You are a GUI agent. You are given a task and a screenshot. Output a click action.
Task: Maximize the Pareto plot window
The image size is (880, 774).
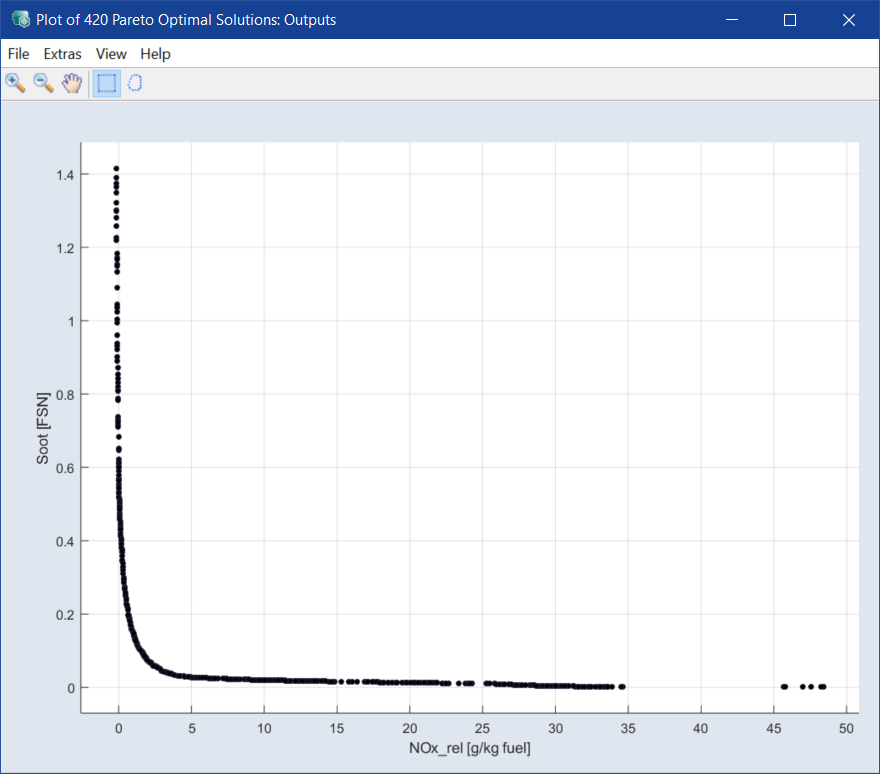(x=790, y=20)
